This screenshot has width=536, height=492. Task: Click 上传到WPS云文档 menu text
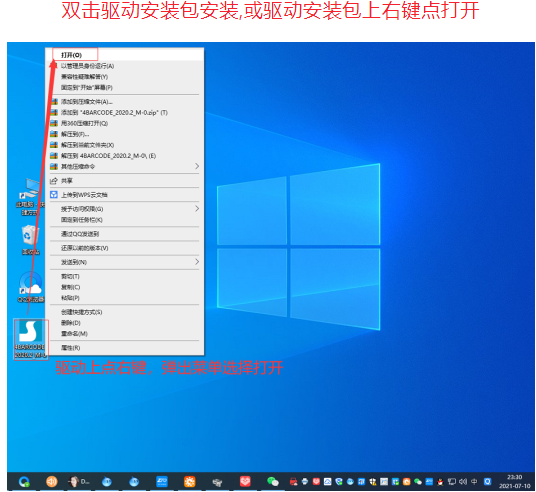click(x=84, y=195)
